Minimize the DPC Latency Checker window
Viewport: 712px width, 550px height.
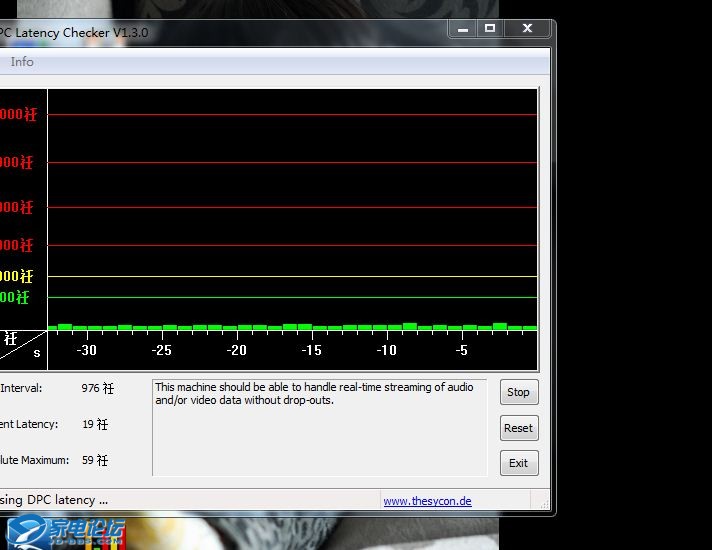point(461,28)
